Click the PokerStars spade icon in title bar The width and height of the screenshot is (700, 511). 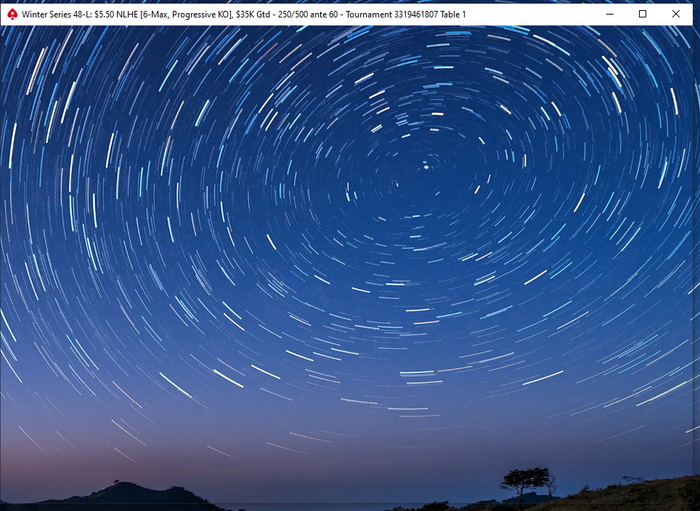(12, 14)
